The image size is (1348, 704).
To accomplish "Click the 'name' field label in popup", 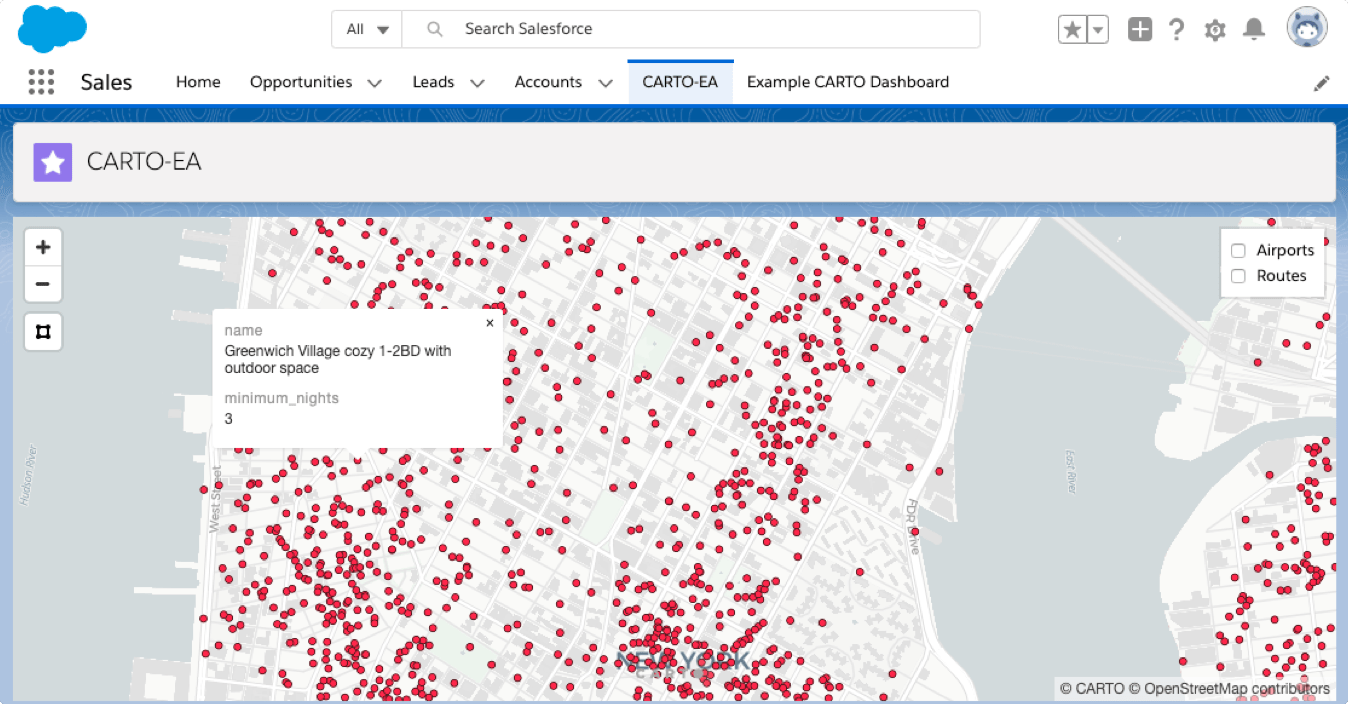I will click(243, 330).
